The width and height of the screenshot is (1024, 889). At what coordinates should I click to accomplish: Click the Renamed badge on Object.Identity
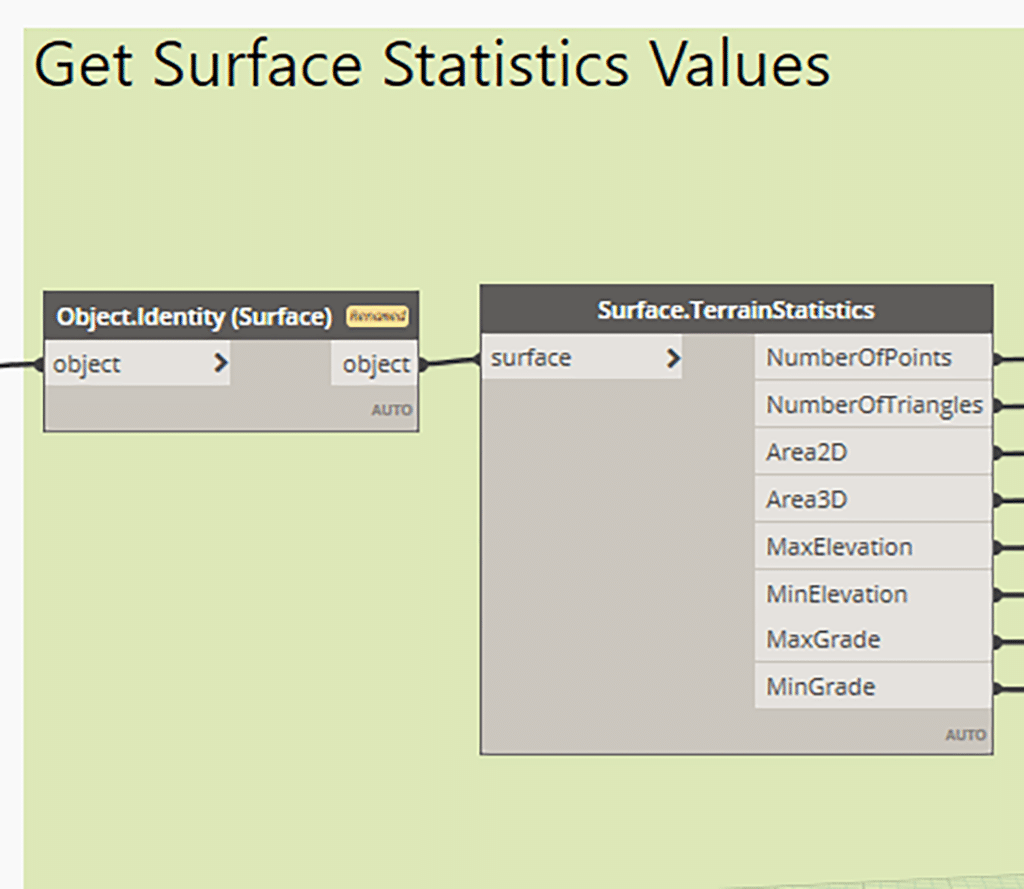tap(377, 317)
